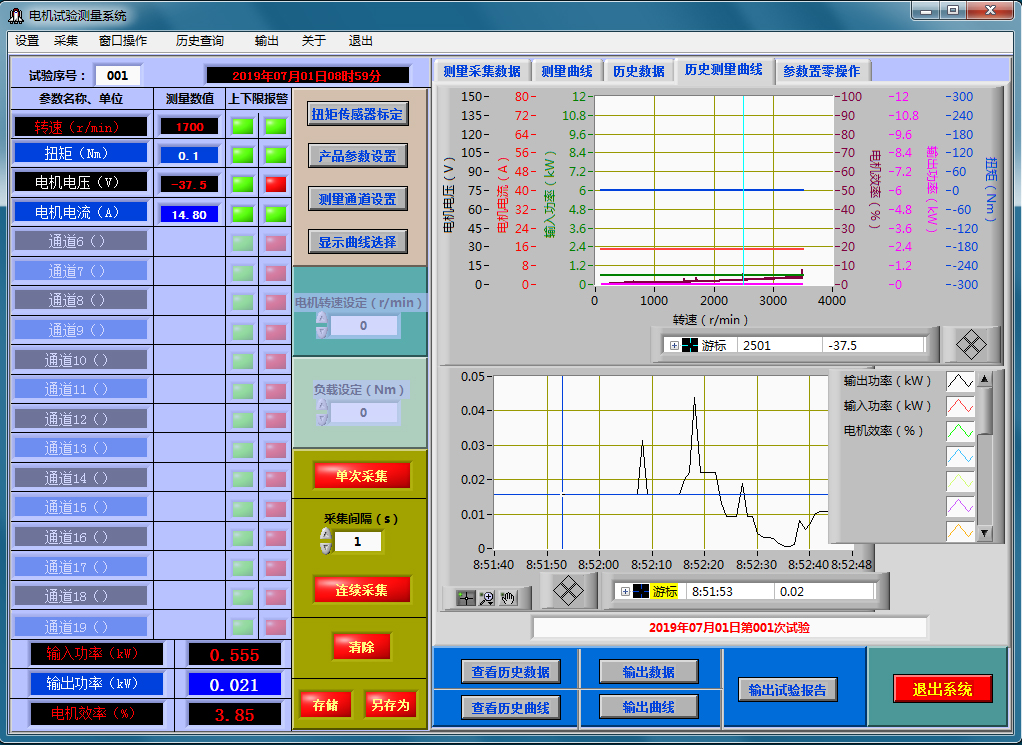1022x745 pixels.
Task: Click the 电机电流 upper-limit alarm indicator
Action: click(x=275, y=213)
